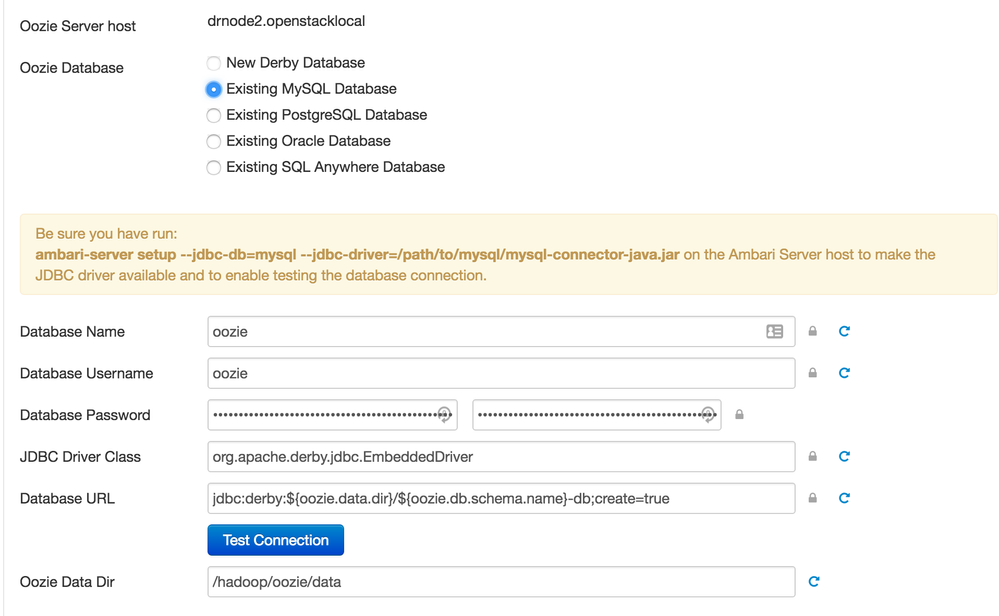
Task: Click undo icon for JDBC Driver Class
Action: 844,457
